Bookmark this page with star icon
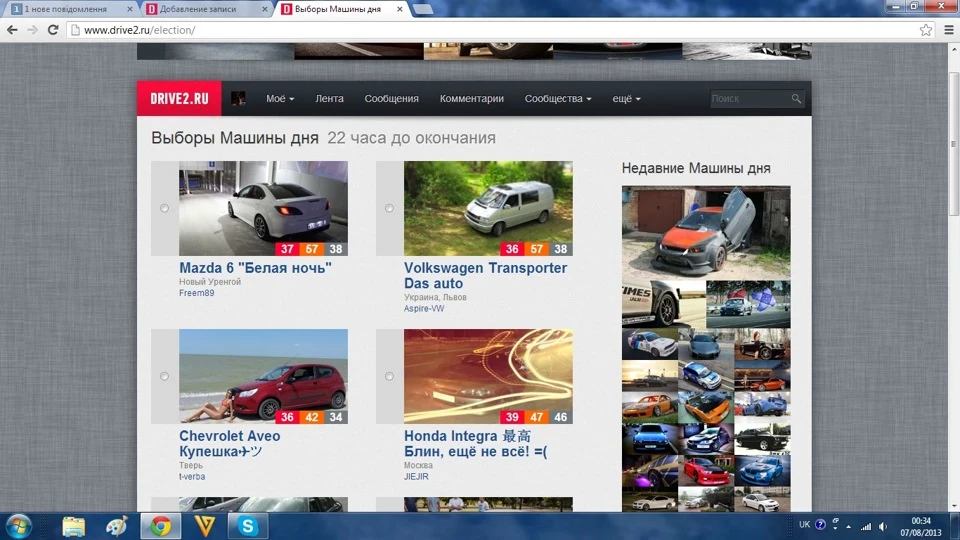960x540 pixels. click(x=926, y=29)
